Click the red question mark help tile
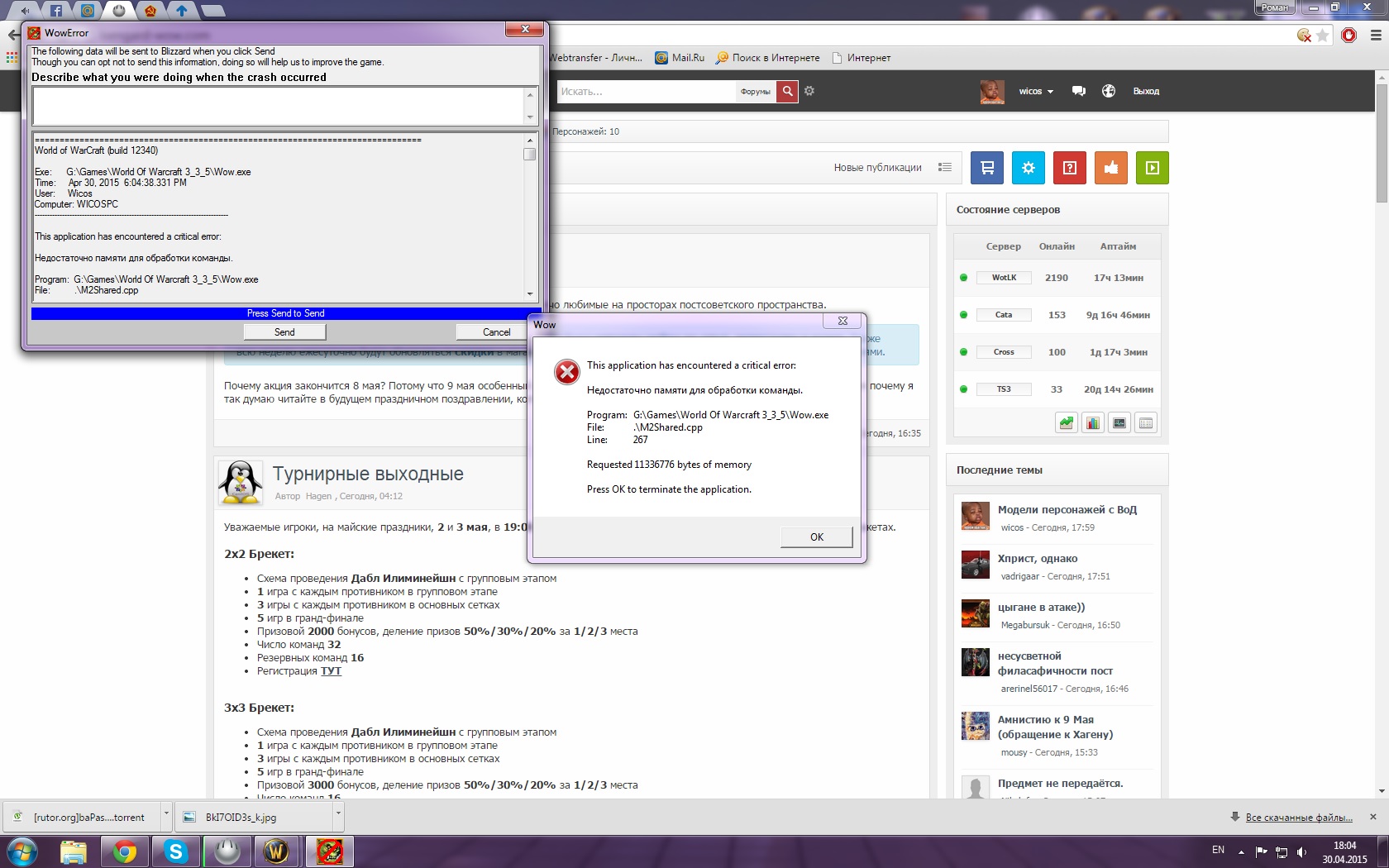1389x868 pixels. 1069,168
